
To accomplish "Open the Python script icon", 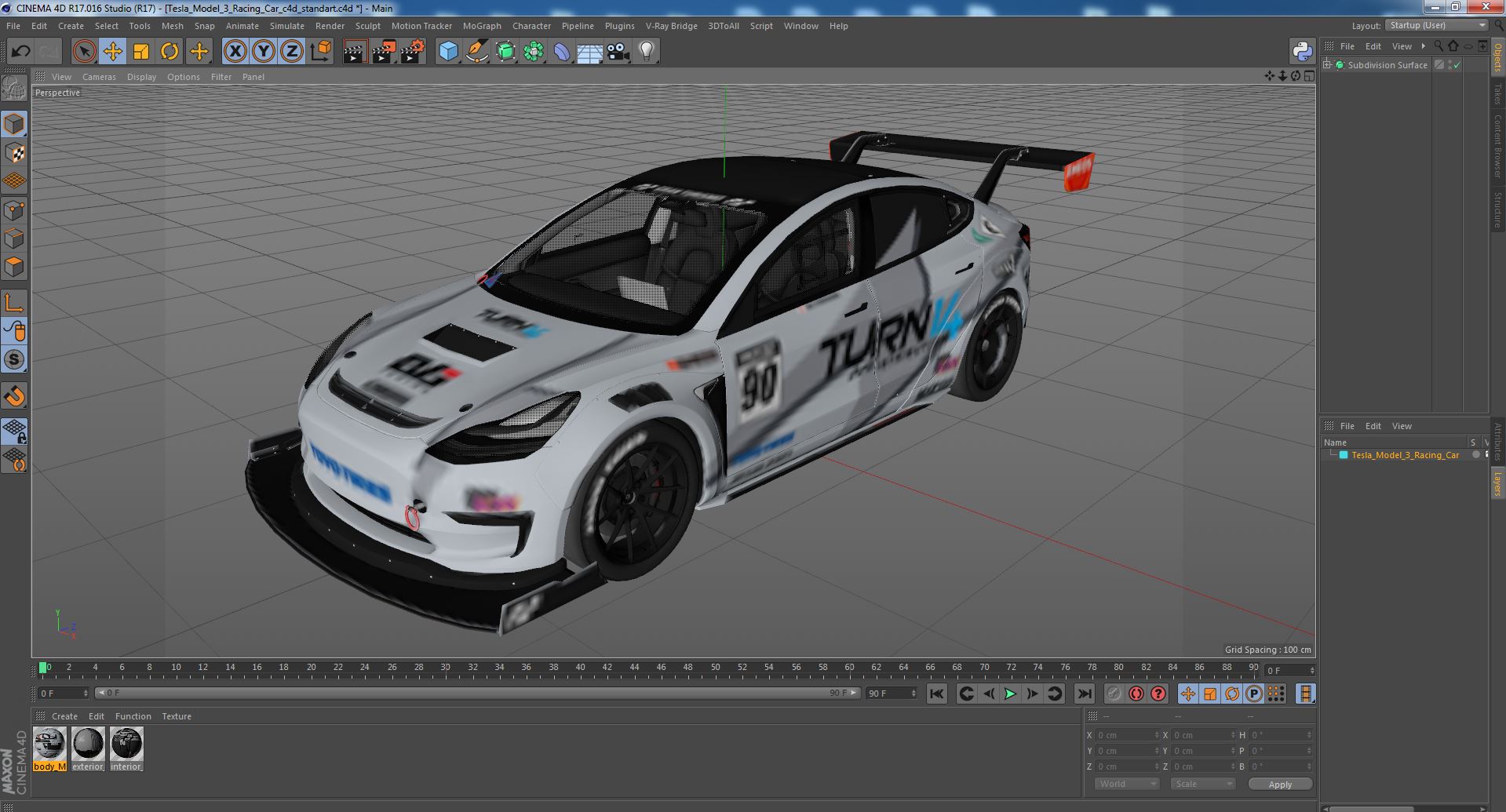I will pos(1302,52).
